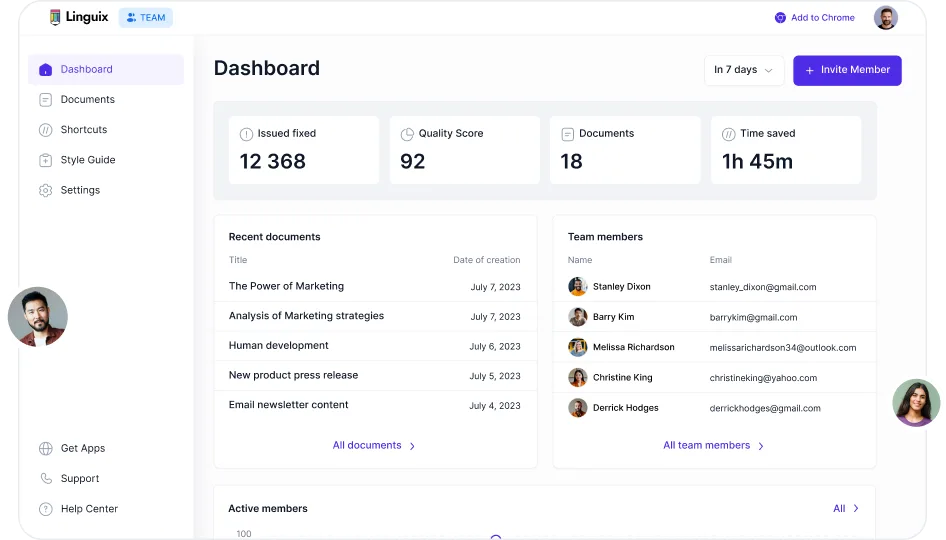Open The Power of Marketing document
The height and width of the screenshot is (540, 946).
click(x=286, y=286)
